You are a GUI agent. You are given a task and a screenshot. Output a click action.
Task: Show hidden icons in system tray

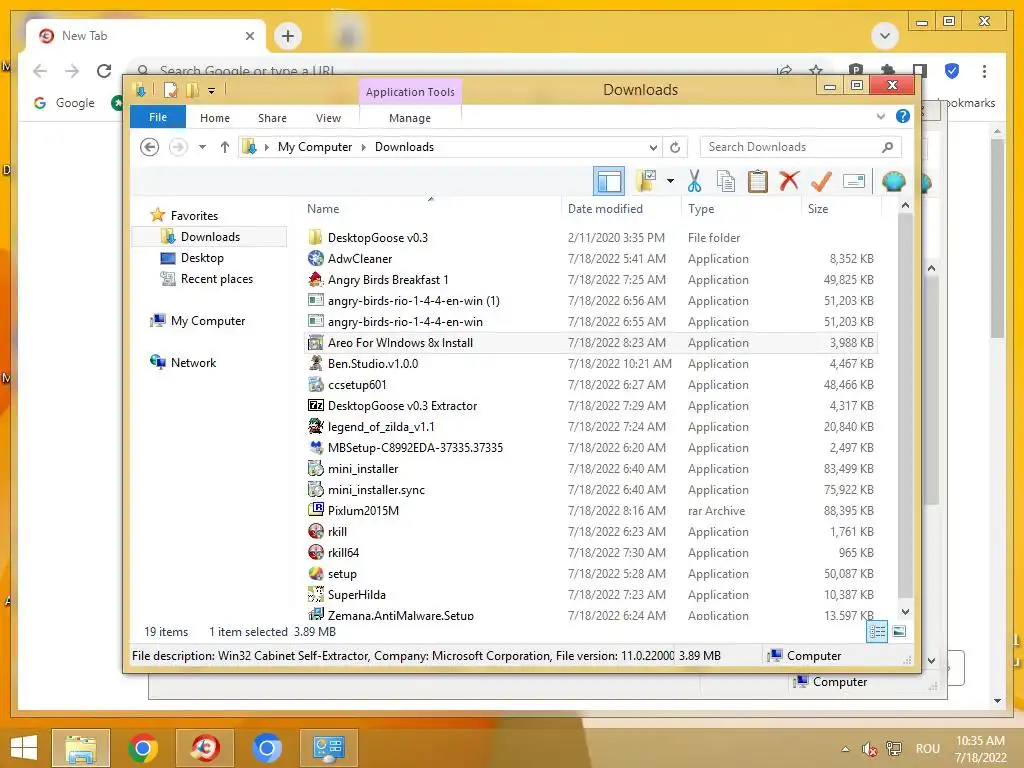pyautogui.click(x=846, y=748)
